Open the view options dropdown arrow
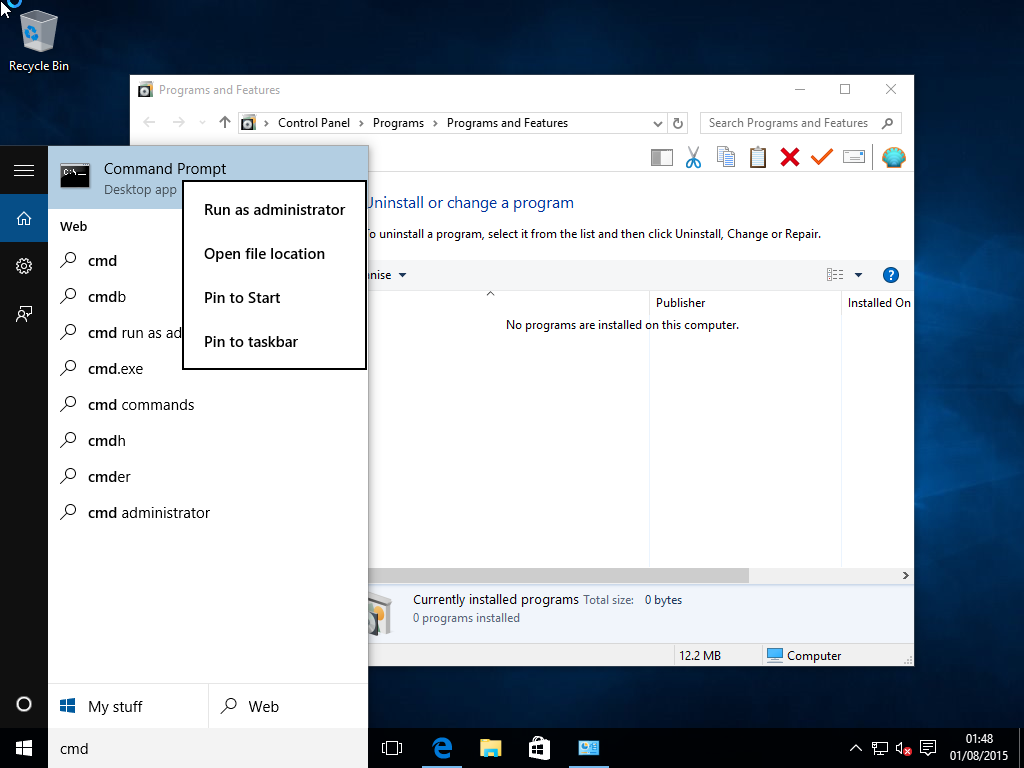The image size is (1024, 768). pyautogui.click(x=858, y=275)
